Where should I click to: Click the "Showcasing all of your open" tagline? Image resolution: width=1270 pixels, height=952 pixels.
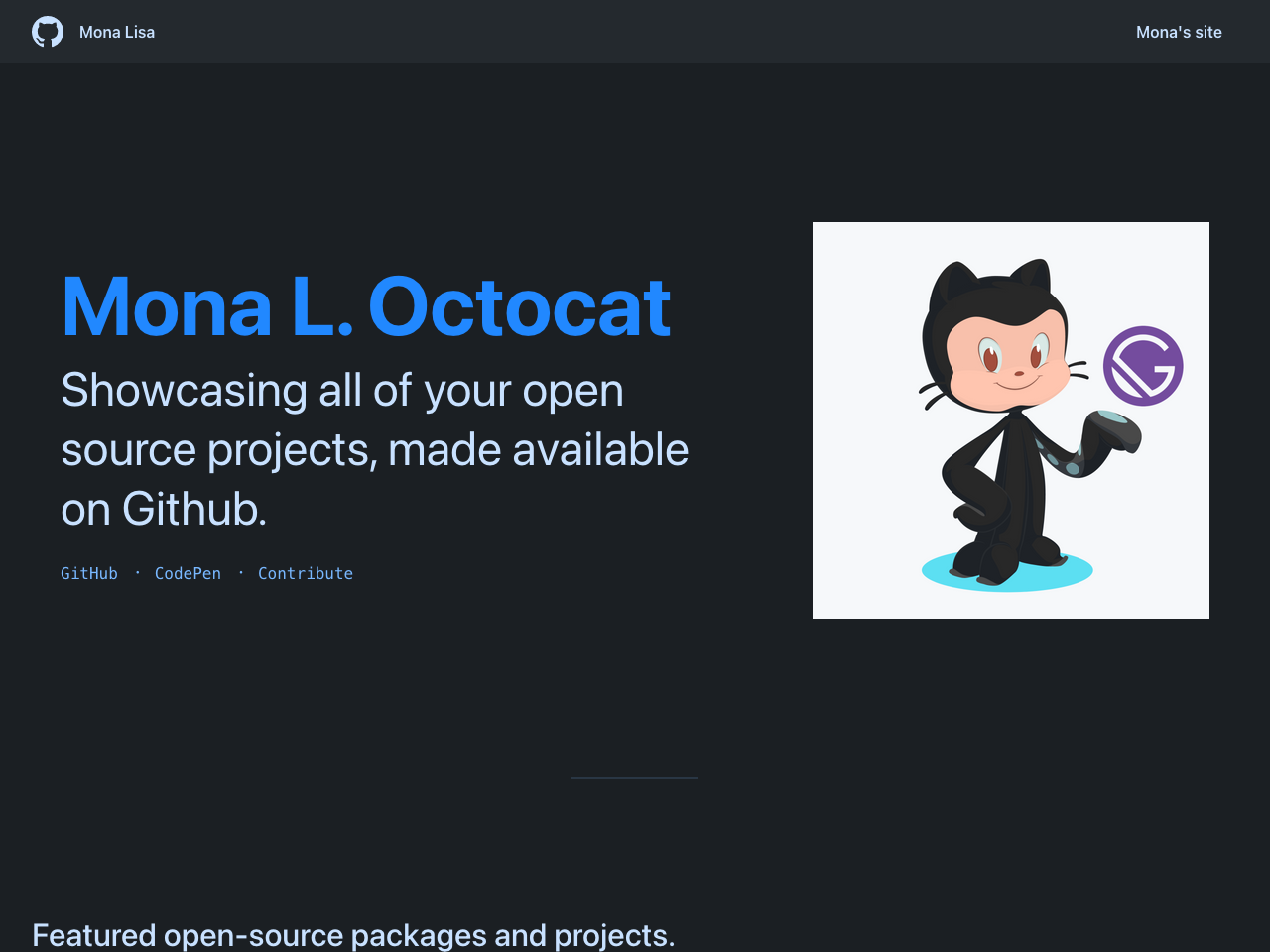(x=342, y=390)
